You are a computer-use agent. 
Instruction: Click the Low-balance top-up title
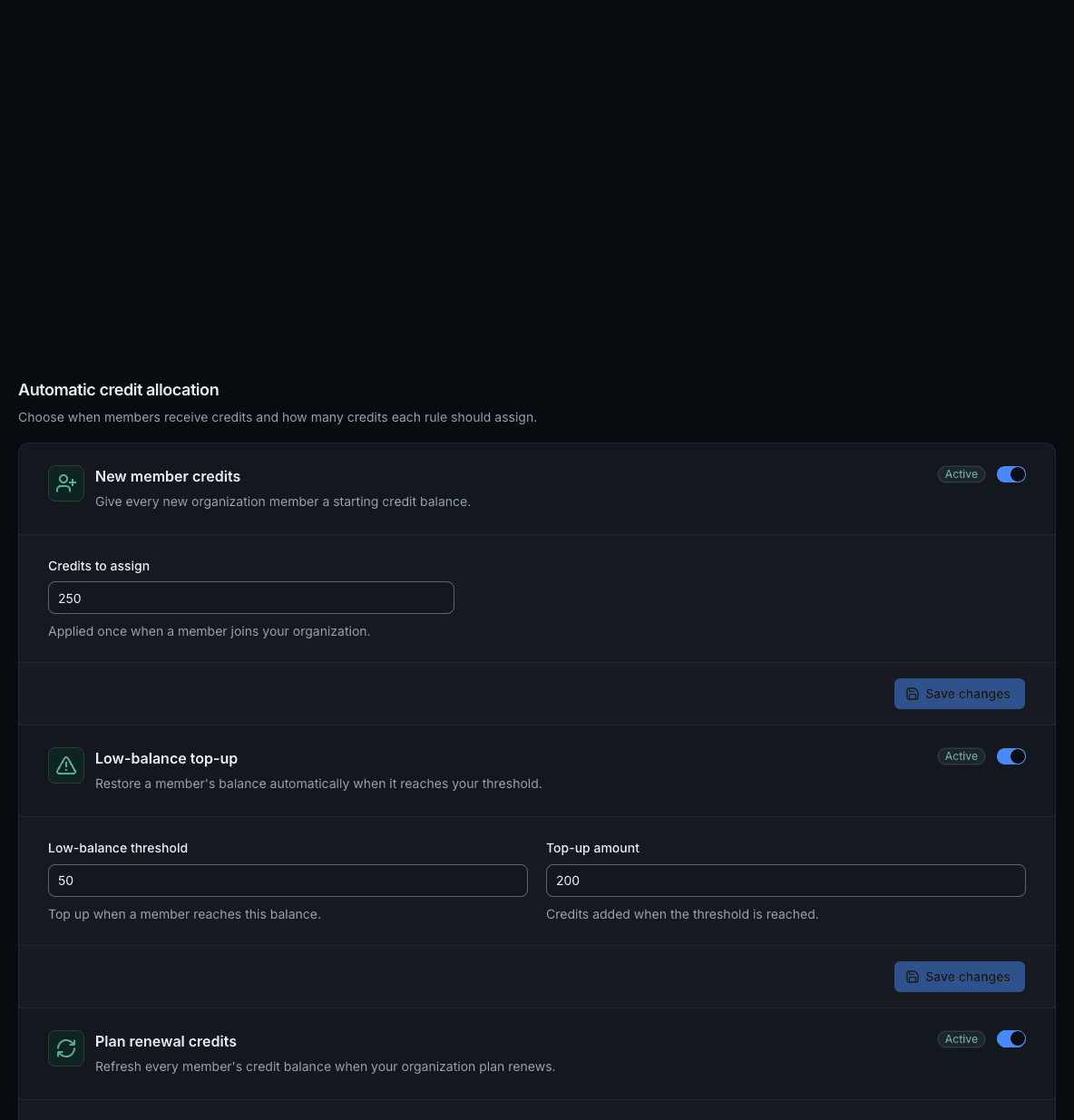[166, 758]
